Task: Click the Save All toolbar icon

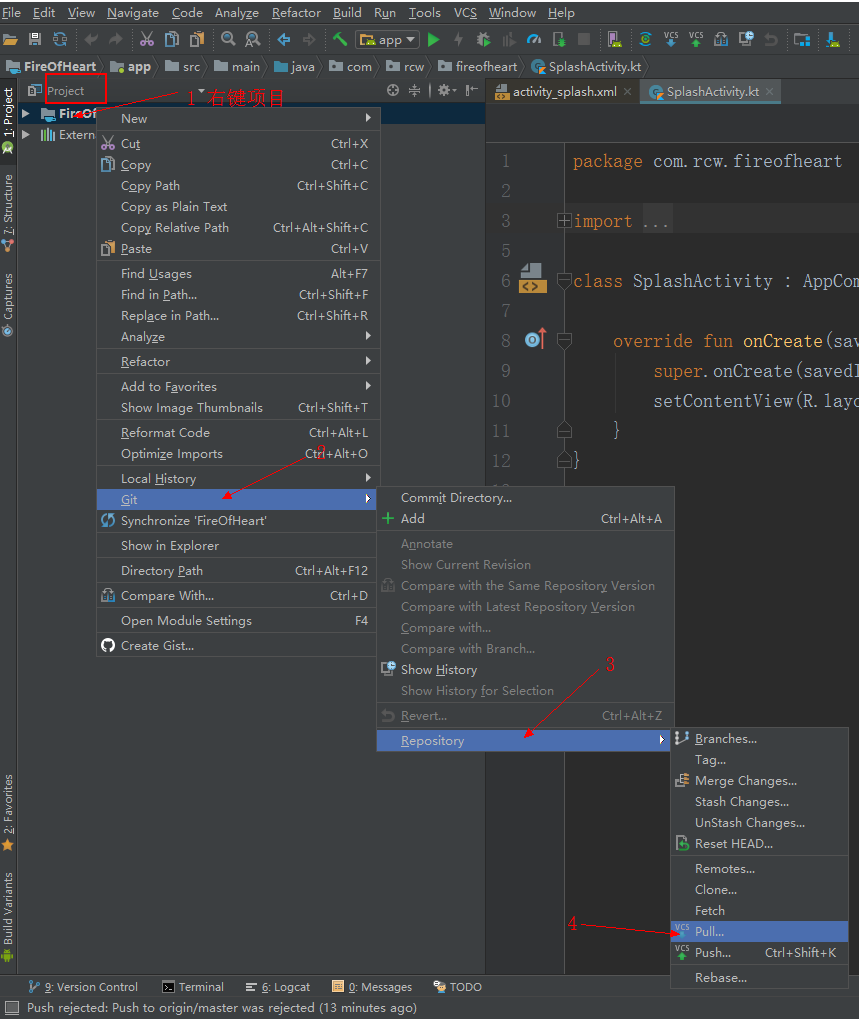Action: coord(35,40)
